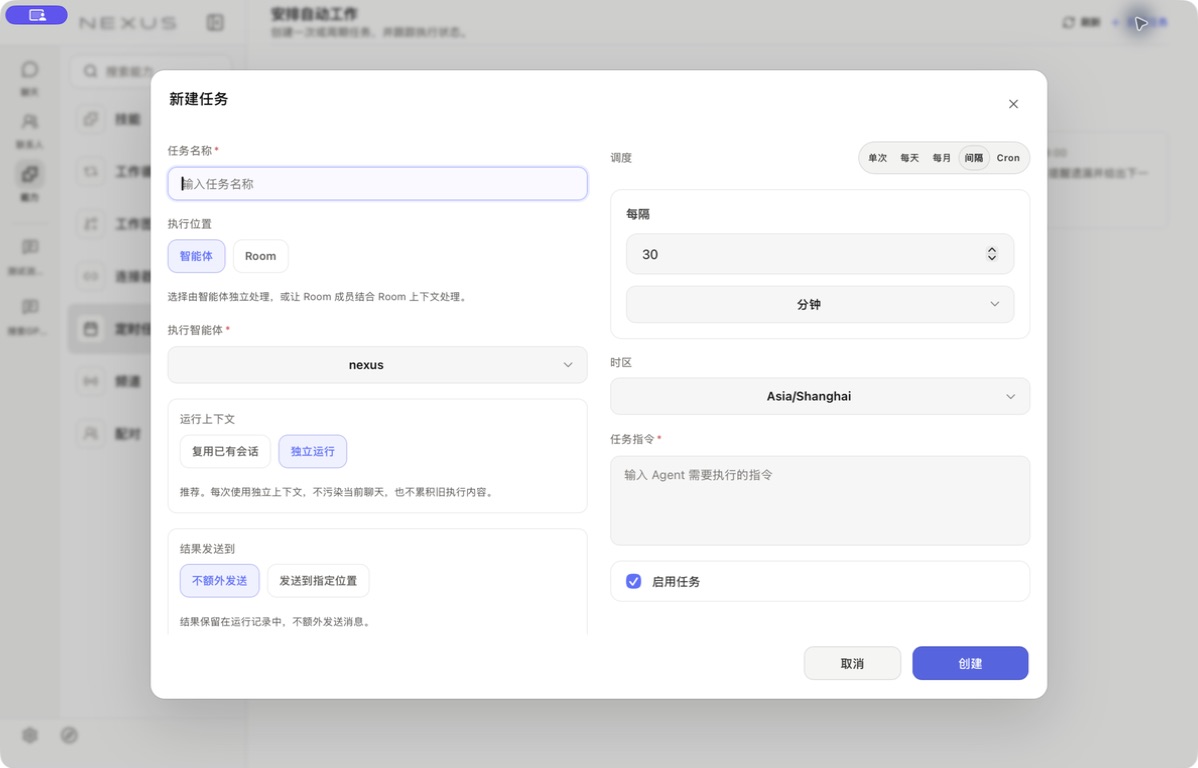Click the 每隔 interval value field showing 30
The image size is (1198, 768).
(x=820, y=254)
